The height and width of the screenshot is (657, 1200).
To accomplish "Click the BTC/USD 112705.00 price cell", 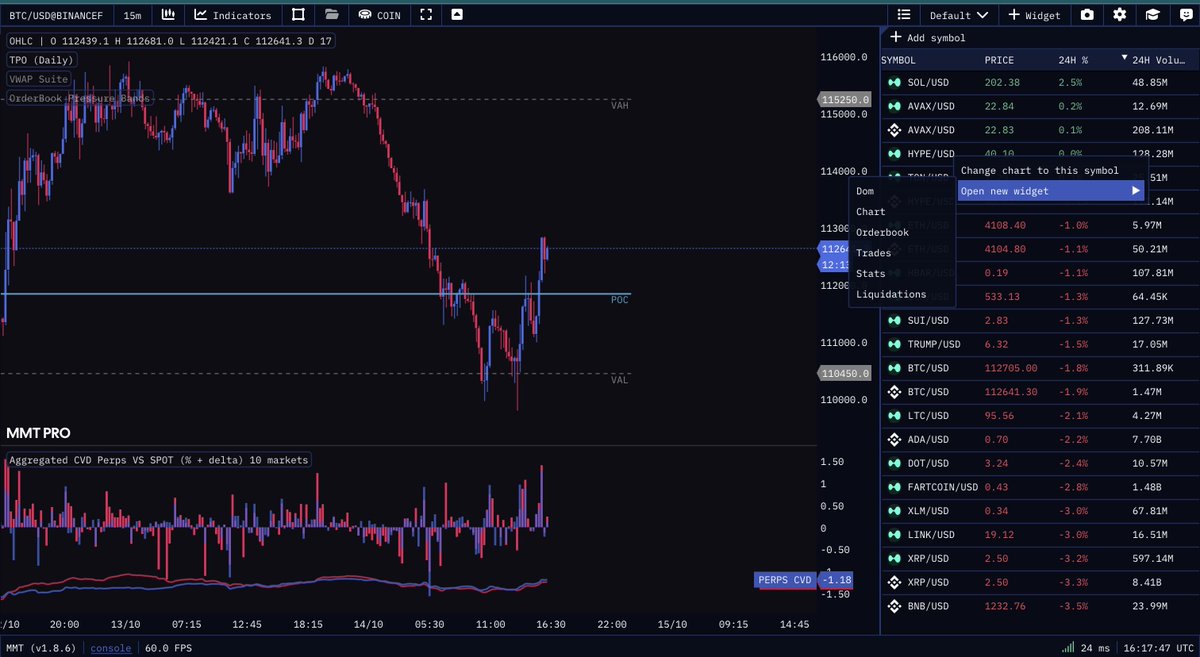I will coord(1011,368).
